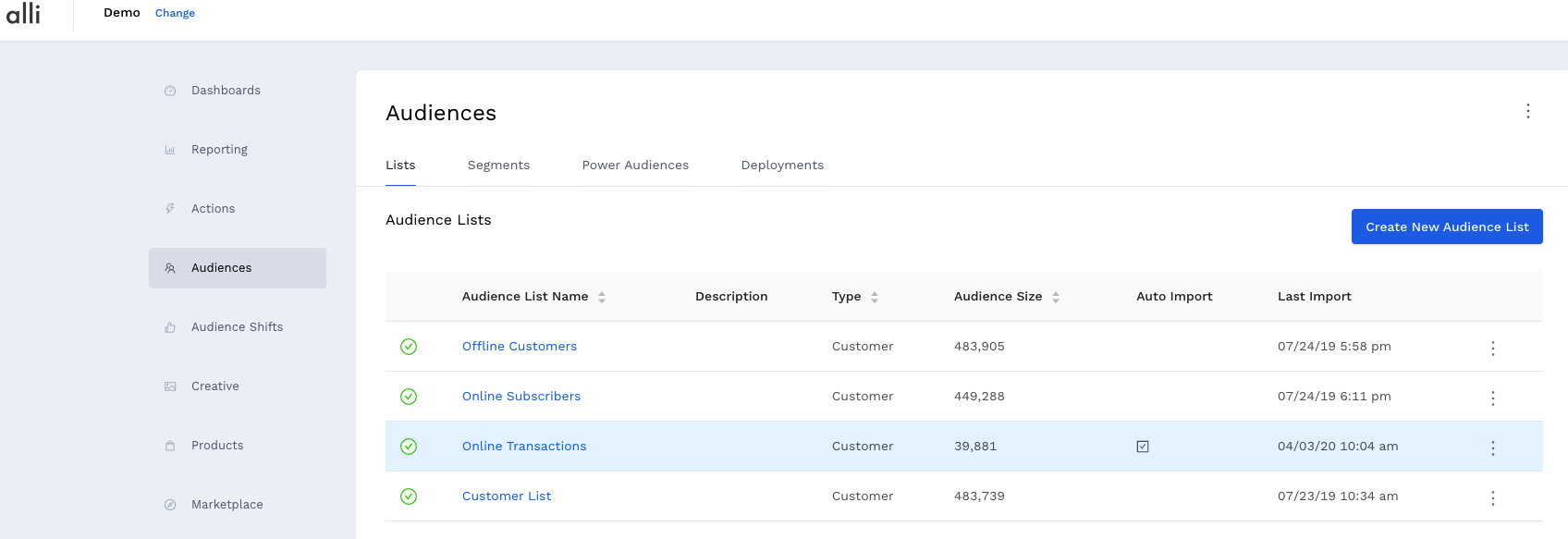Click the Change client link
1568x539 pixels.
pos(175,13)
